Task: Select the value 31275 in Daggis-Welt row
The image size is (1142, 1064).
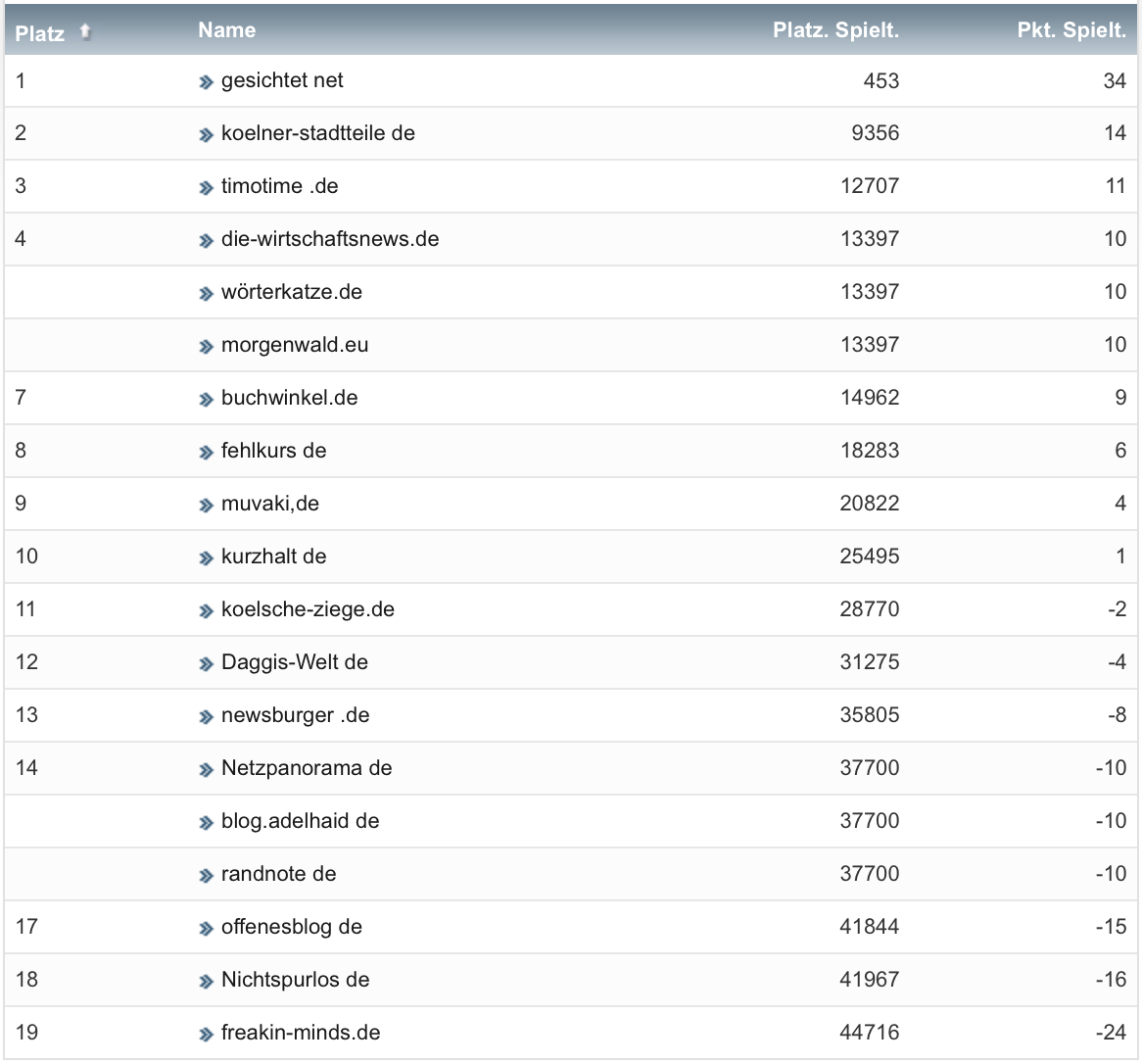Action: (870, 662)
